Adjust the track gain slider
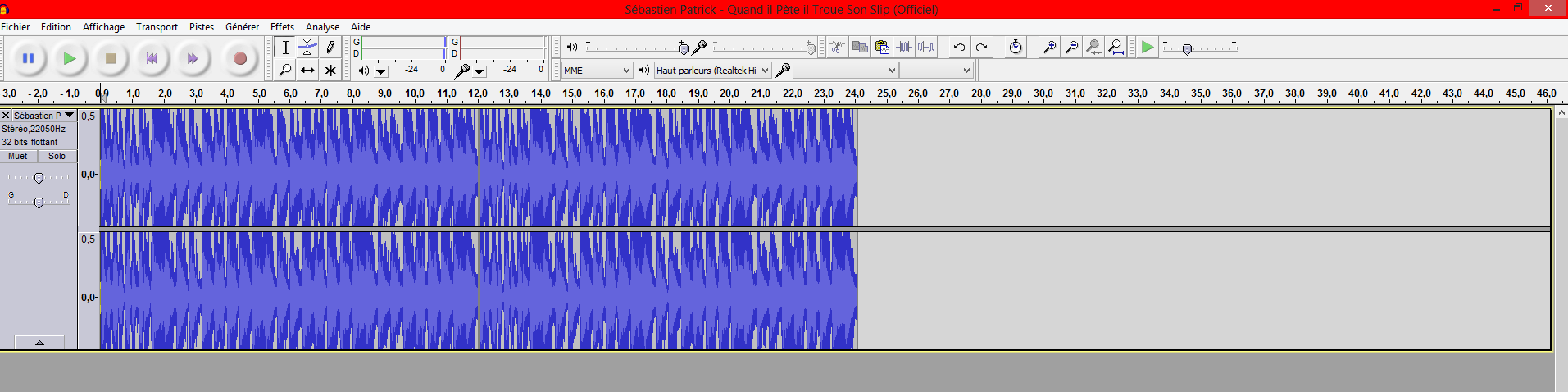The height and width of the screenshot is (392, 1568). (39, 177)
